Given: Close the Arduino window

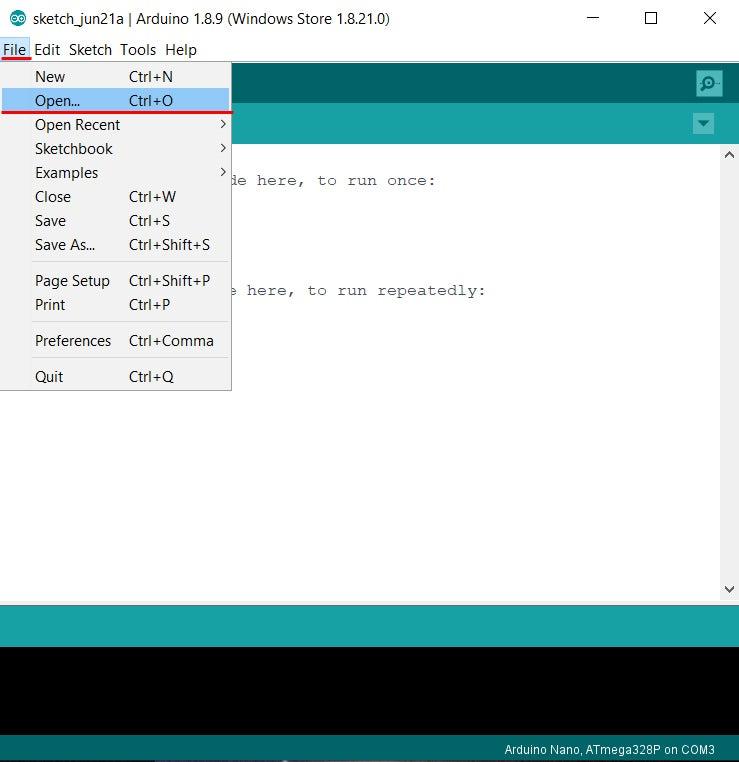Looking at the screenshot, I should click(709, 18).
